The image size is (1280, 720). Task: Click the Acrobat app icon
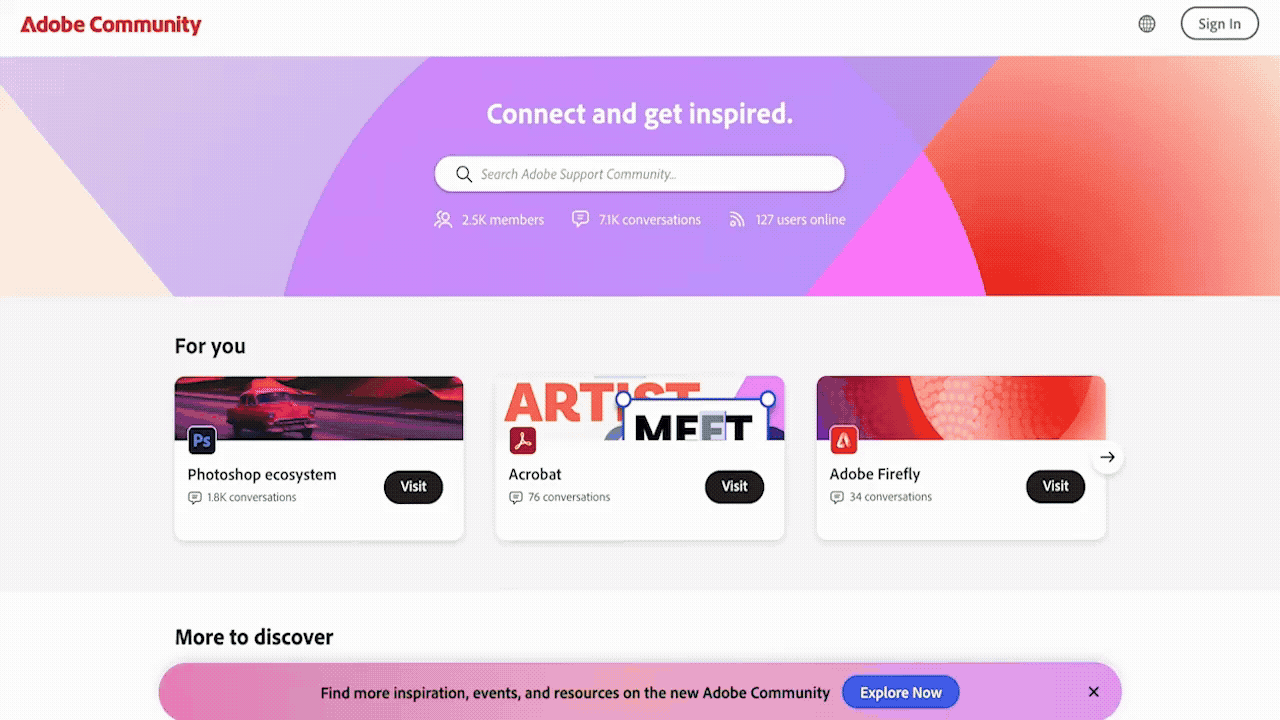point(523,440)
